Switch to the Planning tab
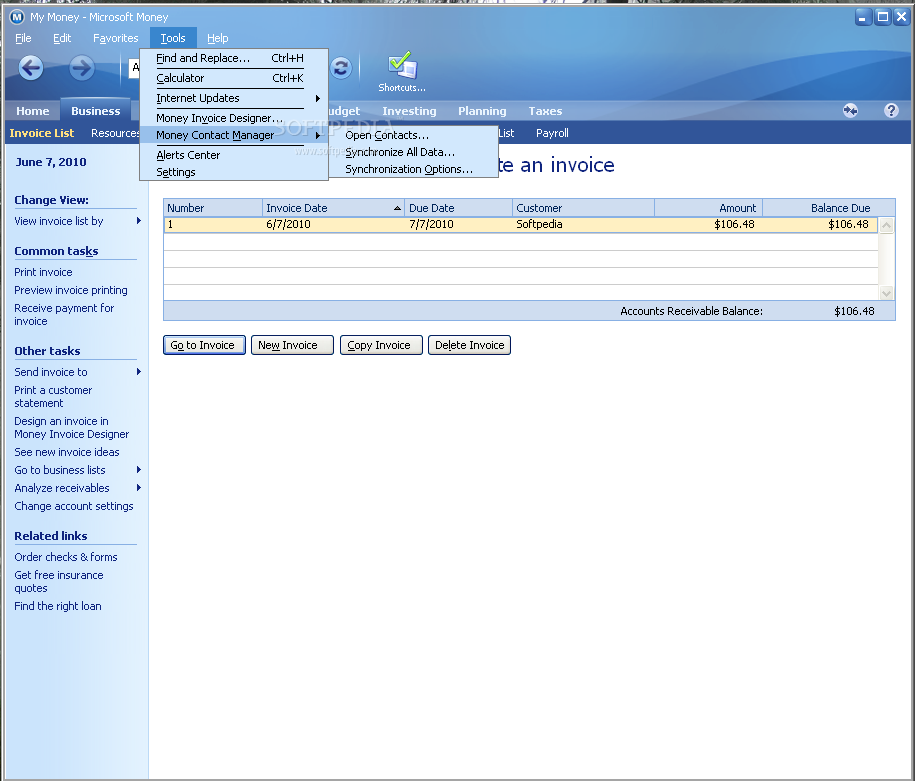The width and height of the screenshot is (915, 781). pos(482,111)
